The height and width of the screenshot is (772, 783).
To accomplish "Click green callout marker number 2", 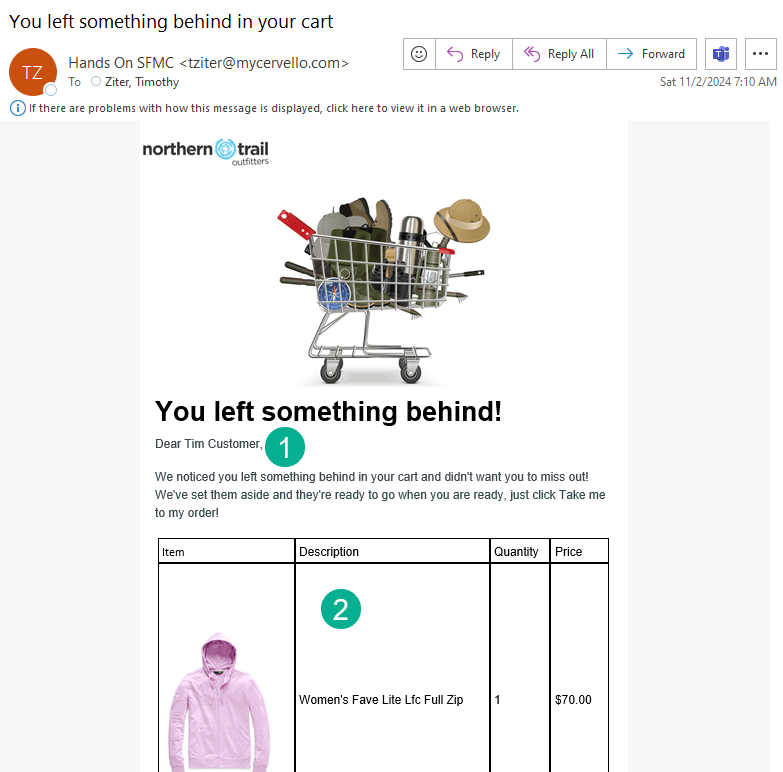I will [340, 609].
